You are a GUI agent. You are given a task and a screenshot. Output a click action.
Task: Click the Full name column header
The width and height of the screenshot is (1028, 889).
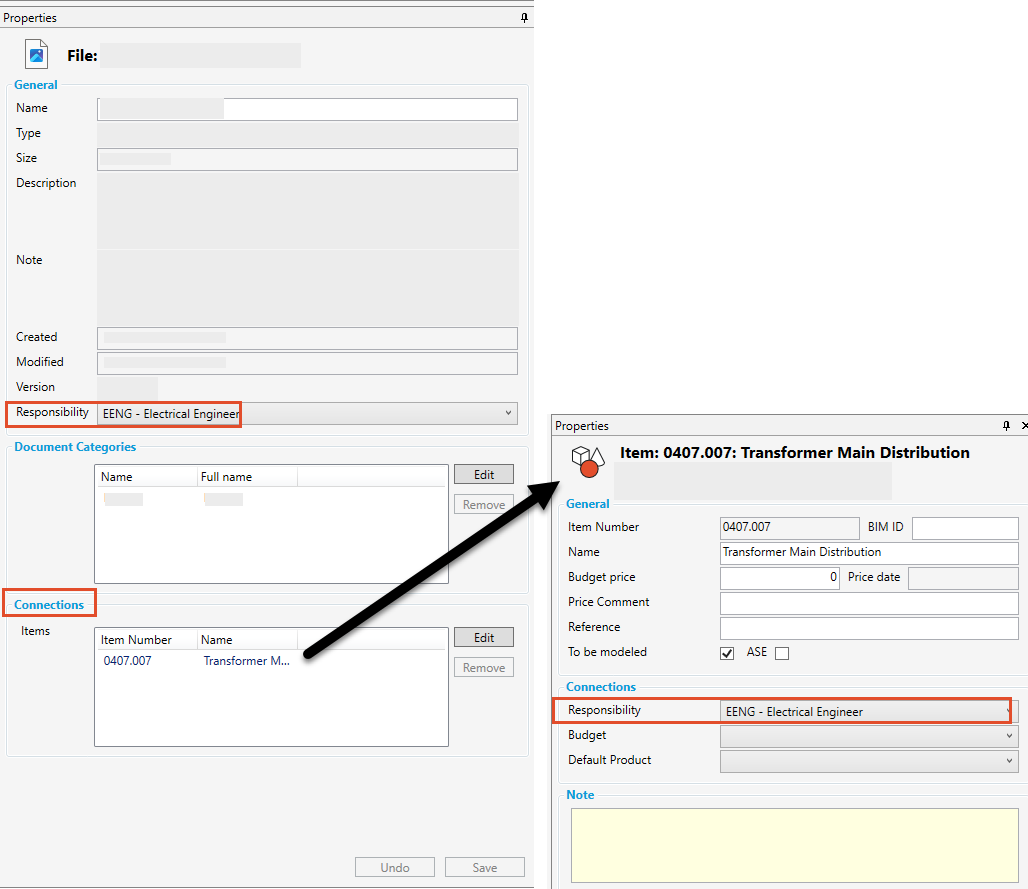click(x=226, y=477)
